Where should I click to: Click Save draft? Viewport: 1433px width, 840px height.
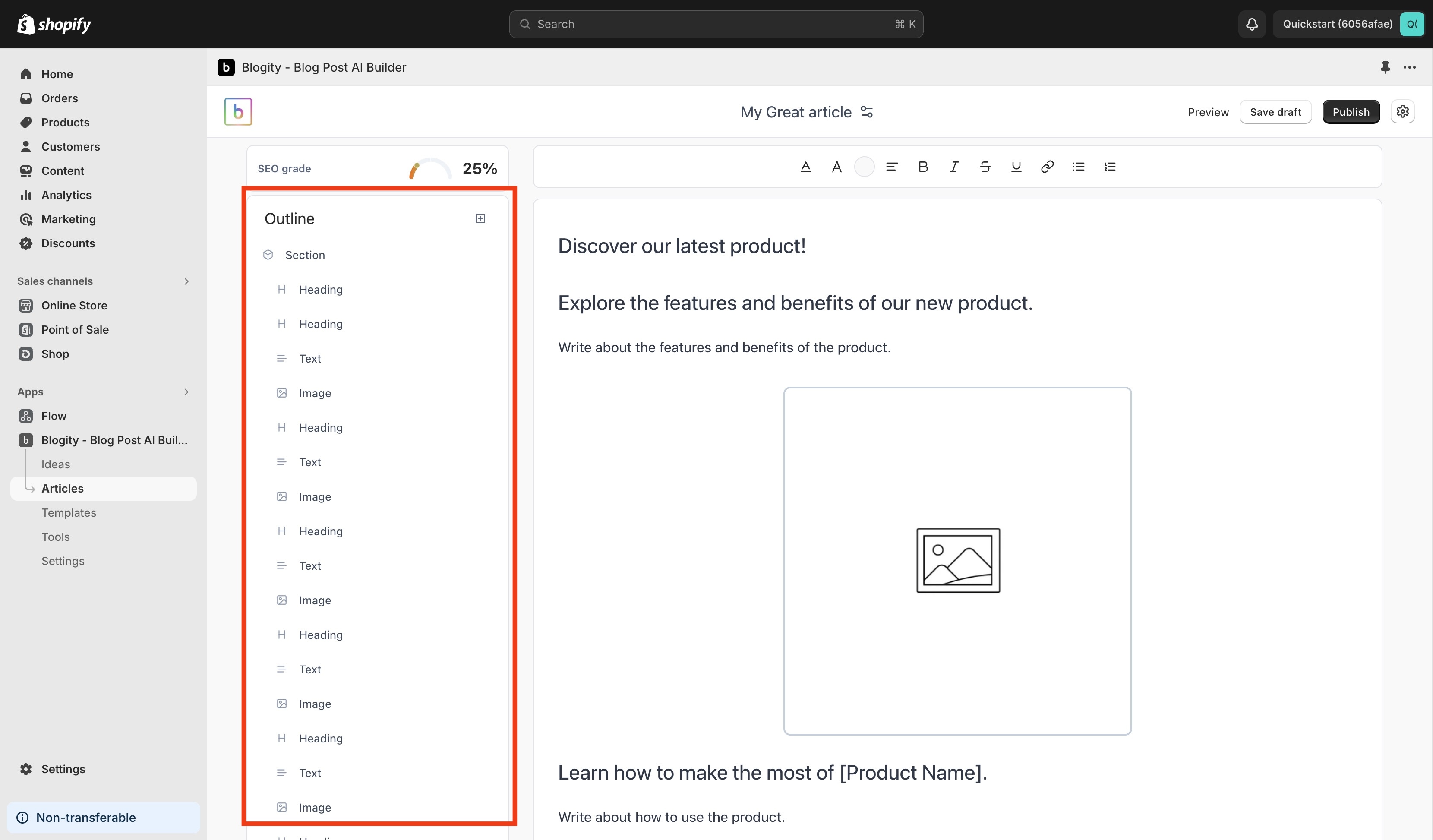point(1275,112)
